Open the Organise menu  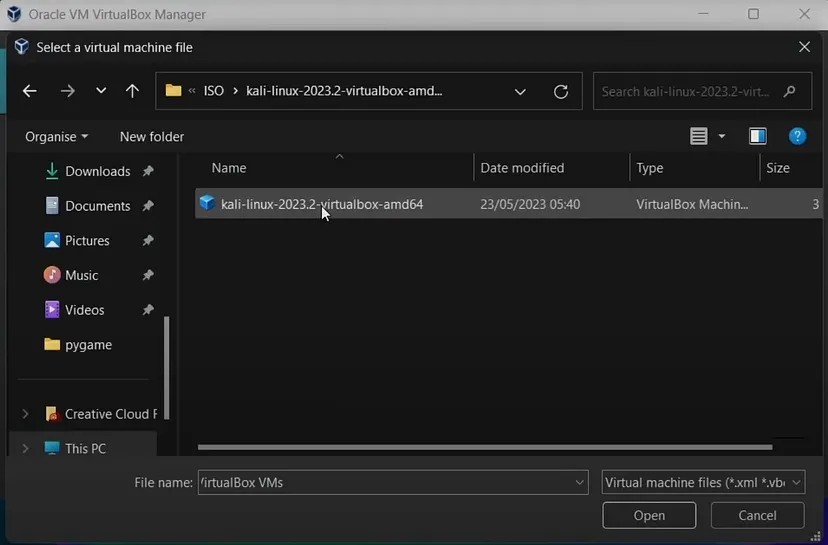(x=57, y=137)
